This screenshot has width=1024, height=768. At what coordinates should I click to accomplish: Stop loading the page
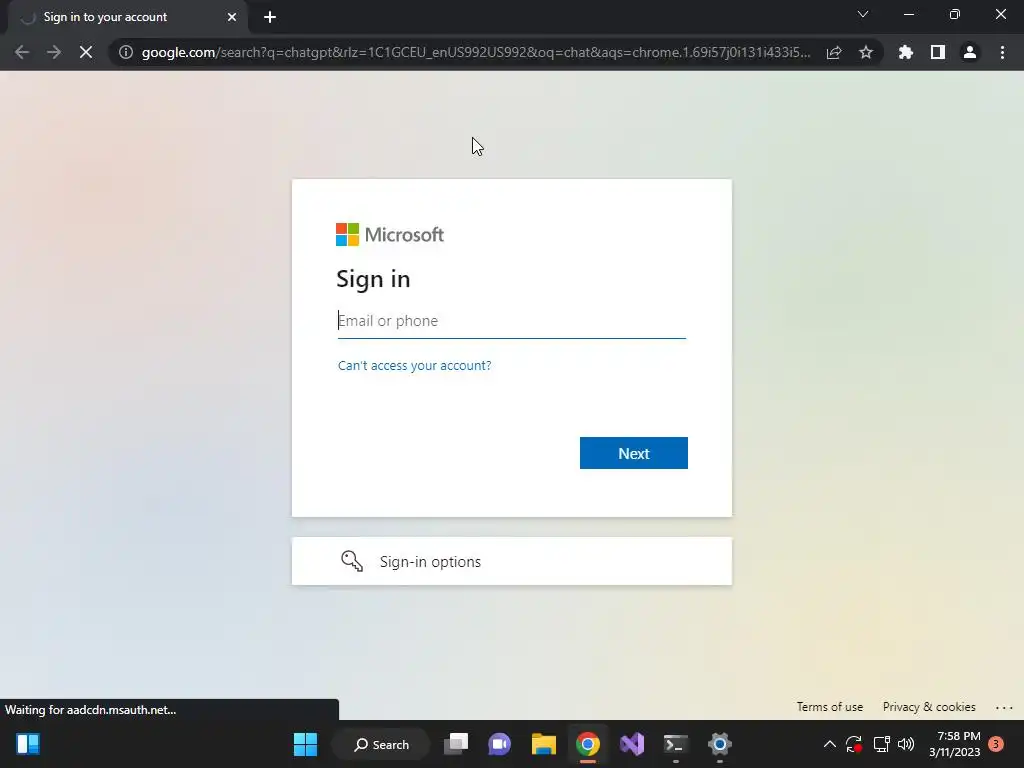pyautogui.click(x=86, y=52)
